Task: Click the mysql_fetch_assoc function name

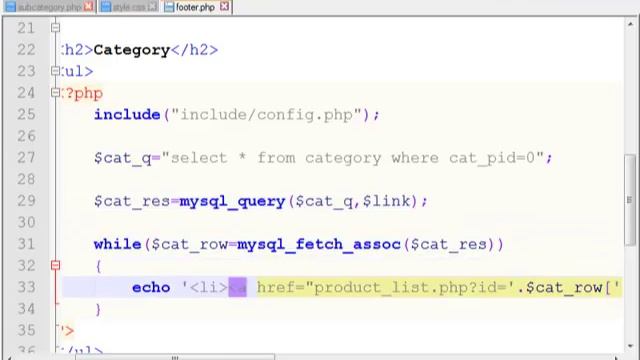Action: click(x=319, y=244)
